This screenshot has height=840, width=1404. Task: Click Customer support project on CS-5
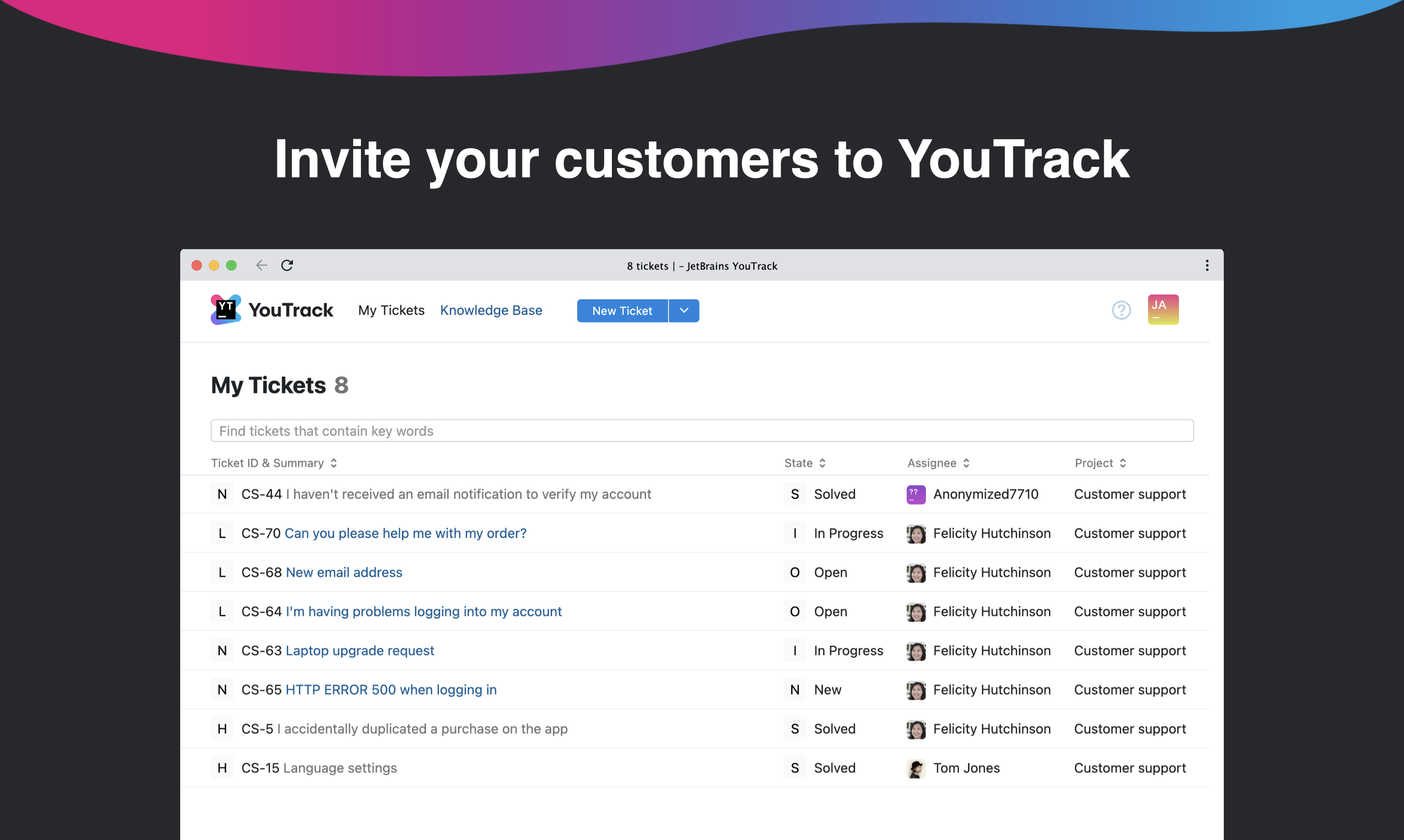[1129, 728]
